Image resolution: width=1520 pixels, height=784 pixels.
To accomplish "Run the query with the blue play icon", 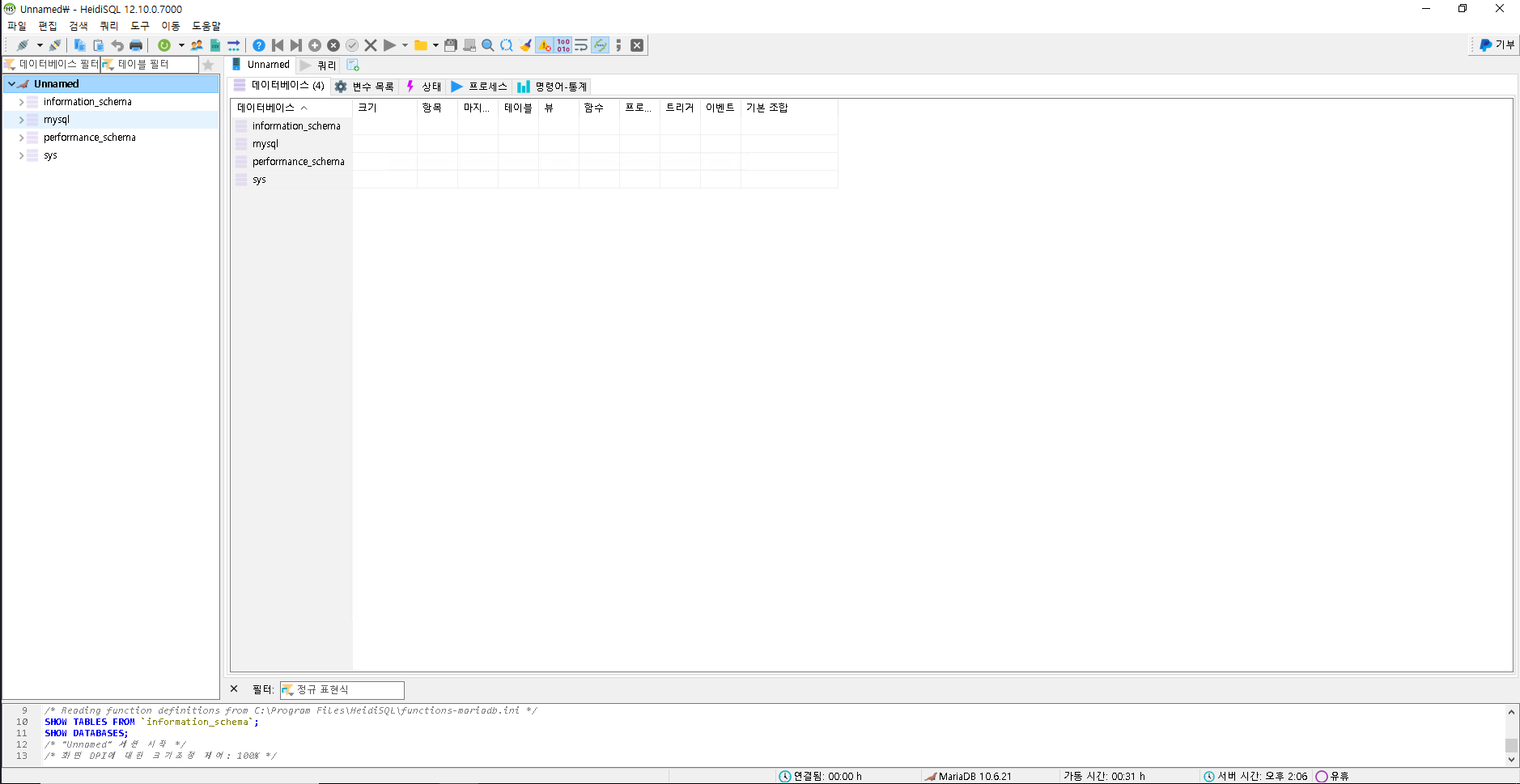I will 389,44.
